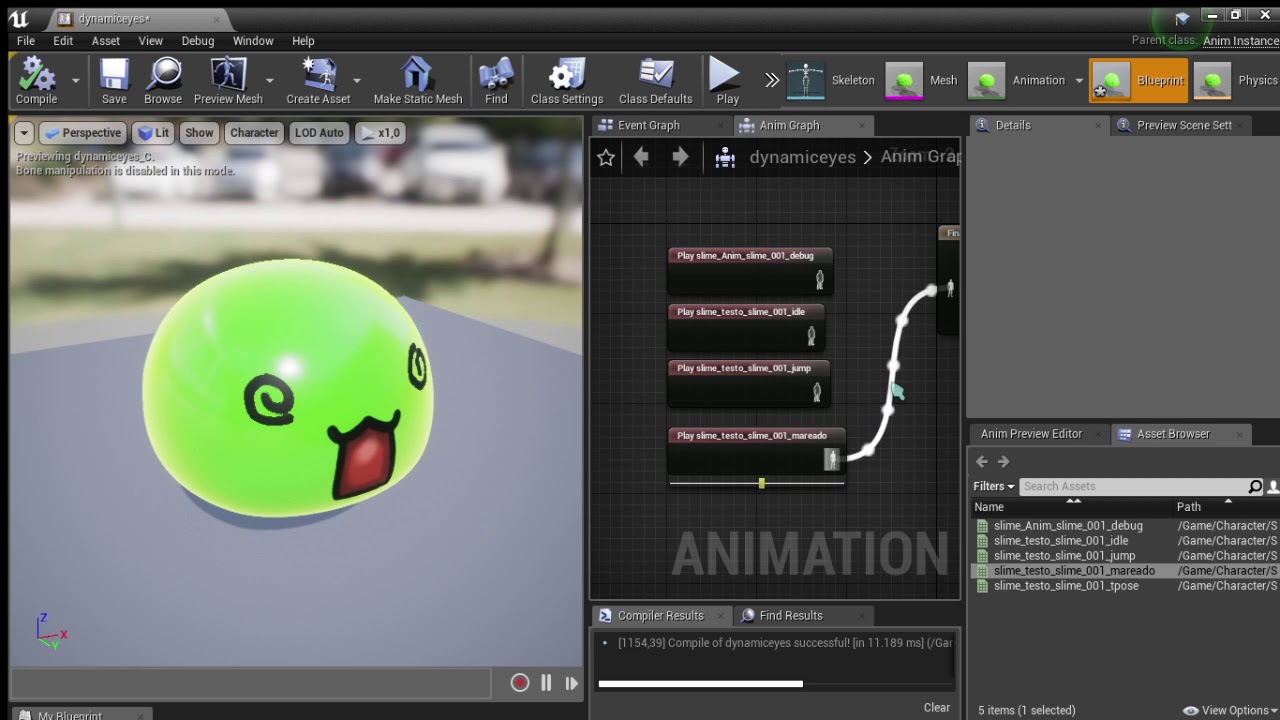Switch to Animation editor mode
This screenshot has width=1280, height=720.
coord(1016,81)
